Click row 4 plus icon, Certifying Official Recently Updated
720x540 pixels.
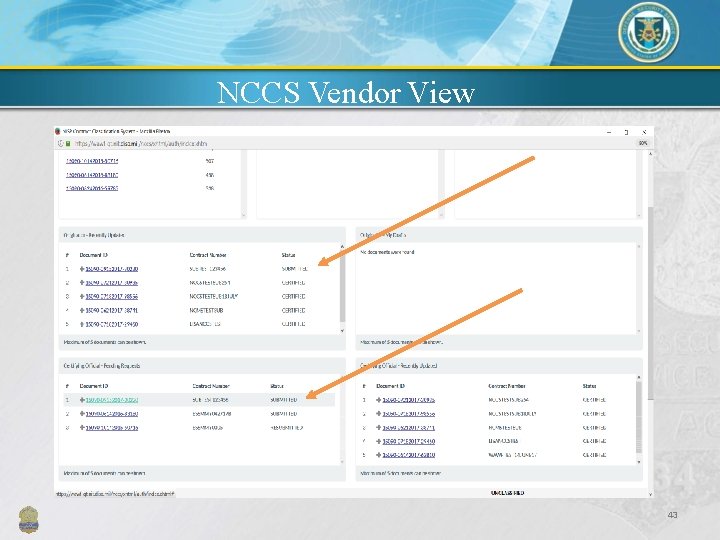tap(379, 441)
